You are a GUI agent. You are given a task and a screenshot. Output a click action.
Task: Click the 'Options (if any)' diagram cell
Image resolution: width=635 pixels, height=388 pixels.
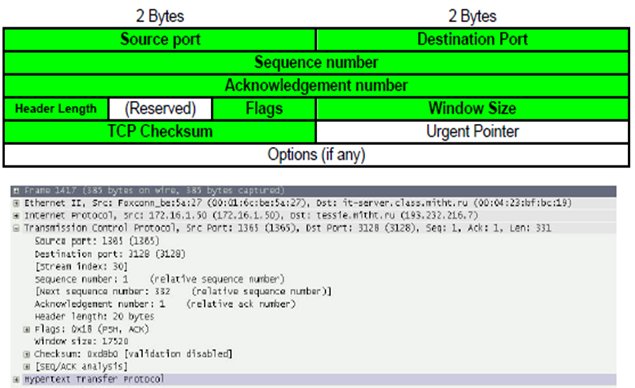tap(316, 155)
